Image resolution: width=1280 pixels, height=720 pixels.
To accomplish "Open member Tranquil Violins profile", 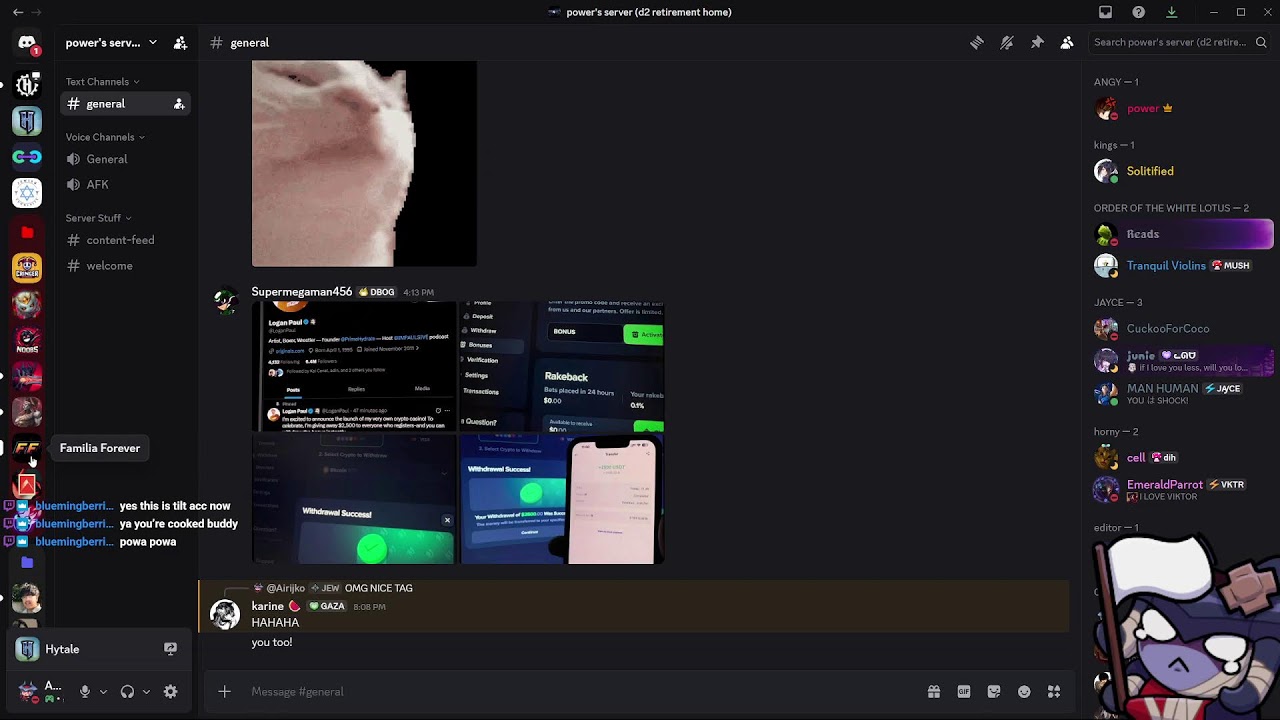I will pos(1182,265).
